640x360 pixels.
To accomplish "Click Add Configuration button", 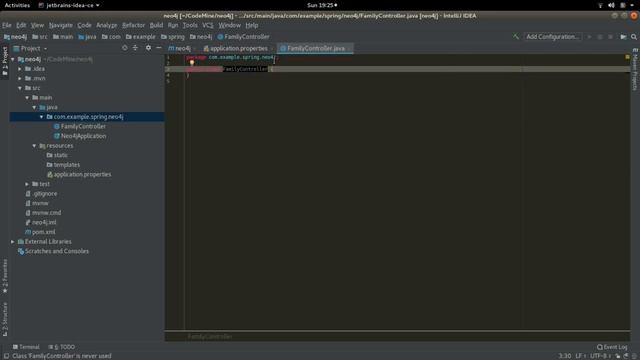I will (x=552, y=37).
